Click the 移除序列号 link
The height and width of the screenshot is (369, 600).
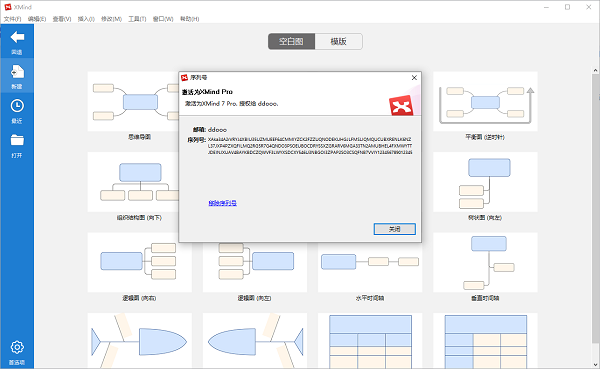pyautogui.click(x=222, y=203)
